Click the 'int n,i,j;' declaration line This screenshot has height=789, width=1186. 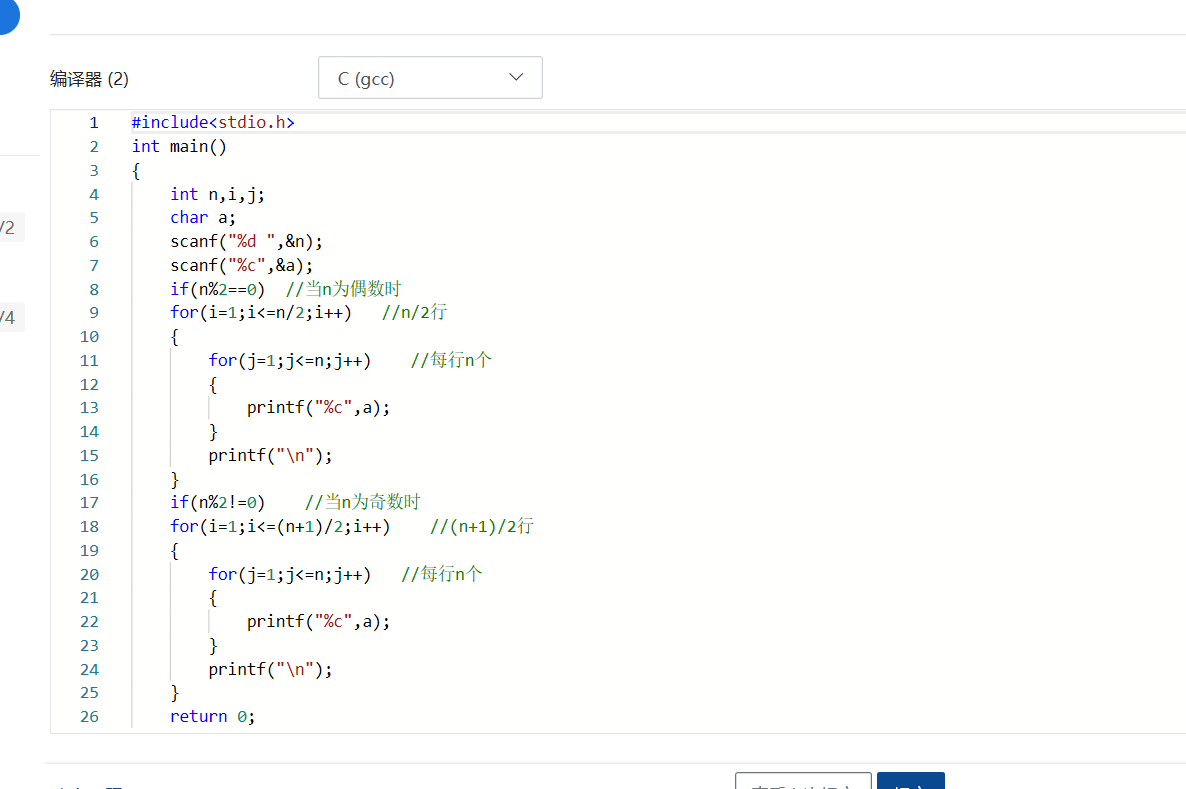pyautogui.click(x=217, y=194)
